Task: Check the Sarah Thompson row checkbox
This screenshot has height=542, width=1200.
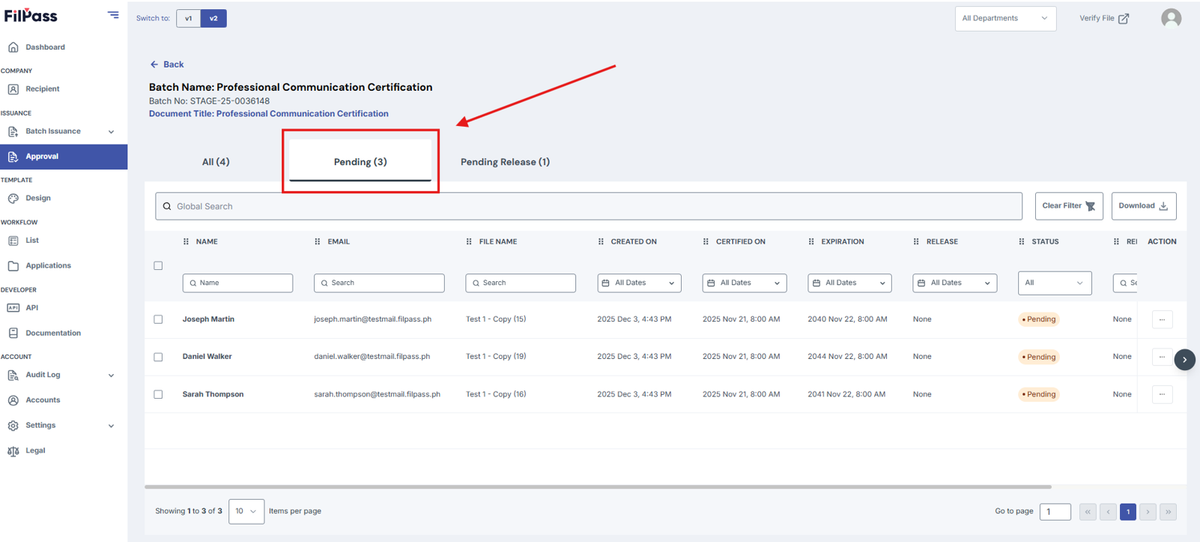Action: coord(158,394)
